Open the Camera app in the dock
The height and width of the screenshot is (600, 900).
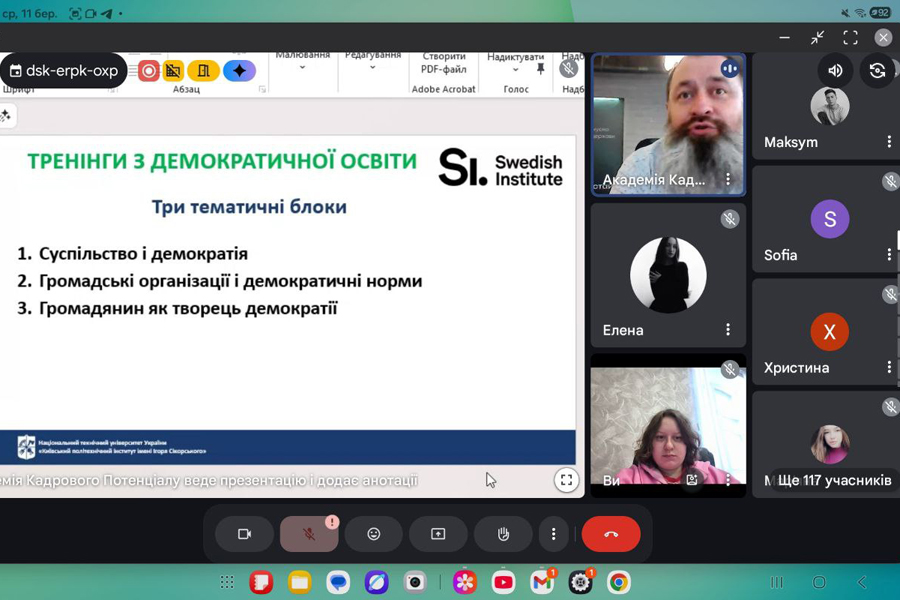(415, 582)
